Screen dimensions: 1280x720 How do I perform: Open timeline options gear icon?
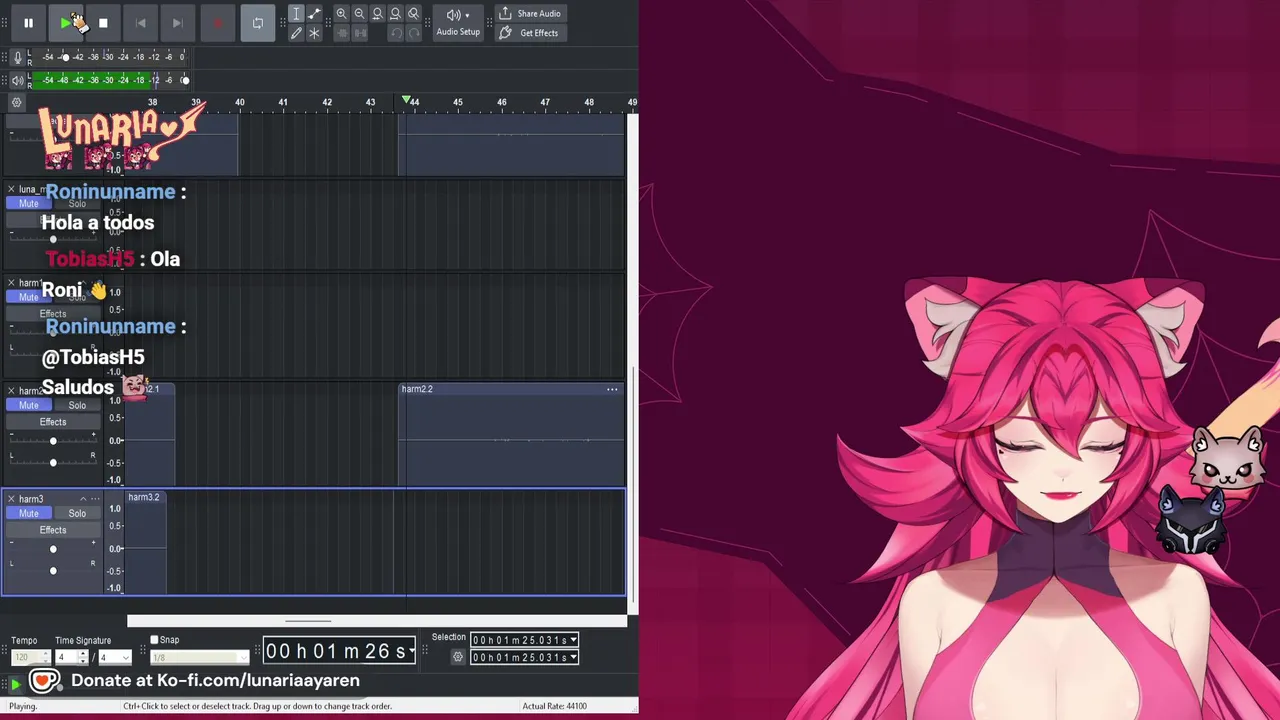(16, 102)
